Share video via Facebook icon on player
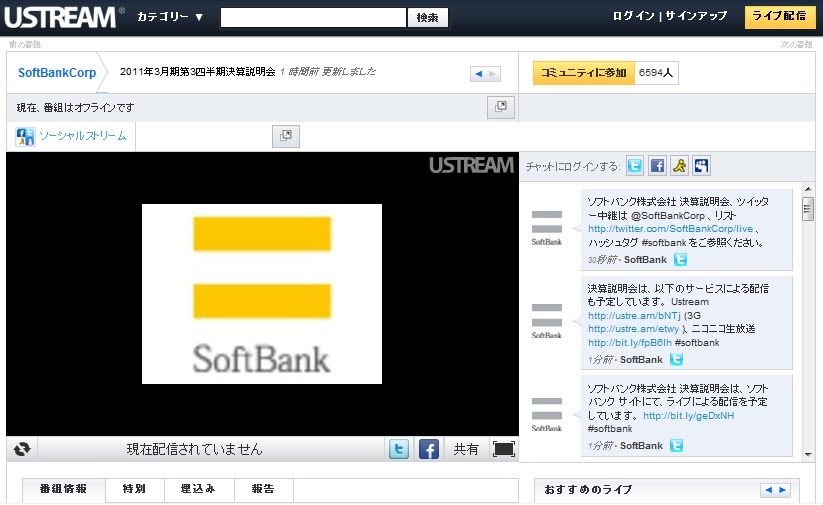823x505 pixels. click(x=429, y=449)
